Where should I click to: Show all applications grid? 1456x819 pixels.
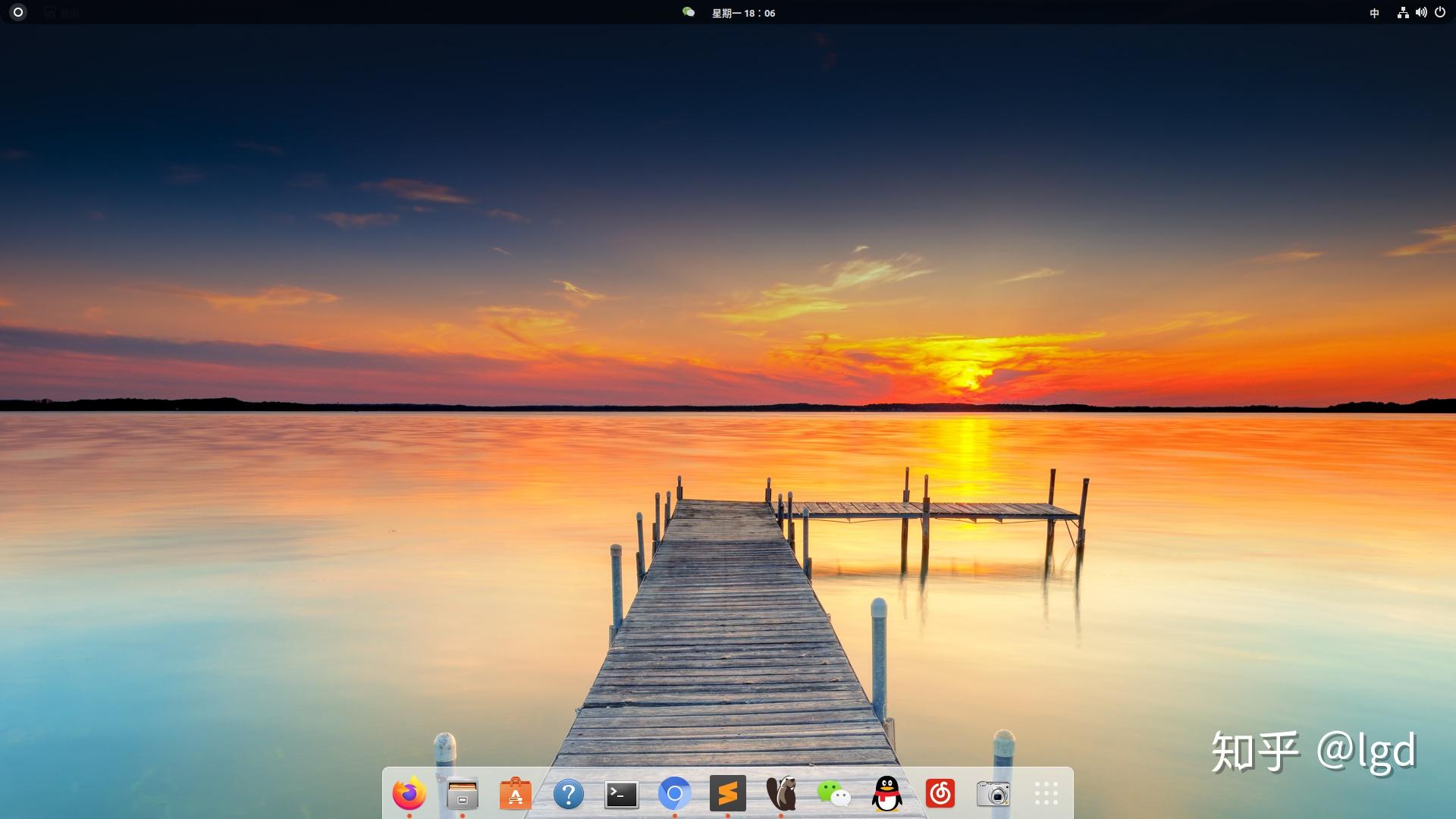coord(1046,794)
